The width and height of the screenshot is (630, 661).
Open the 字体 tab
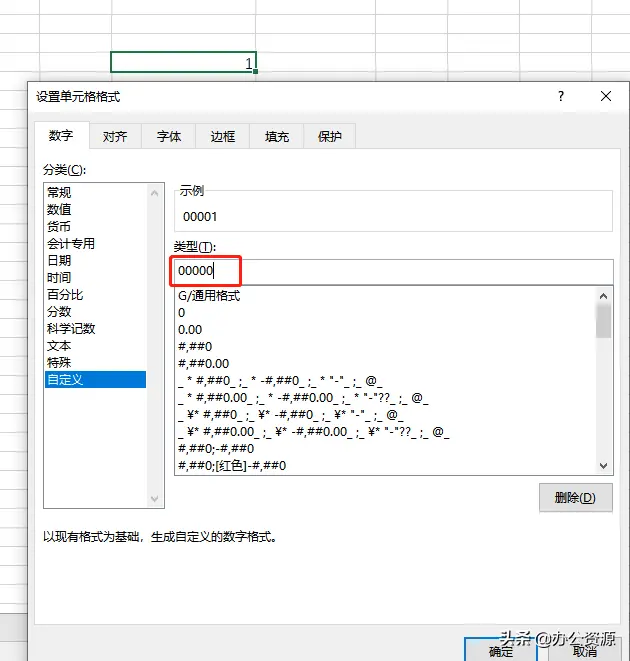pos(169,136)
